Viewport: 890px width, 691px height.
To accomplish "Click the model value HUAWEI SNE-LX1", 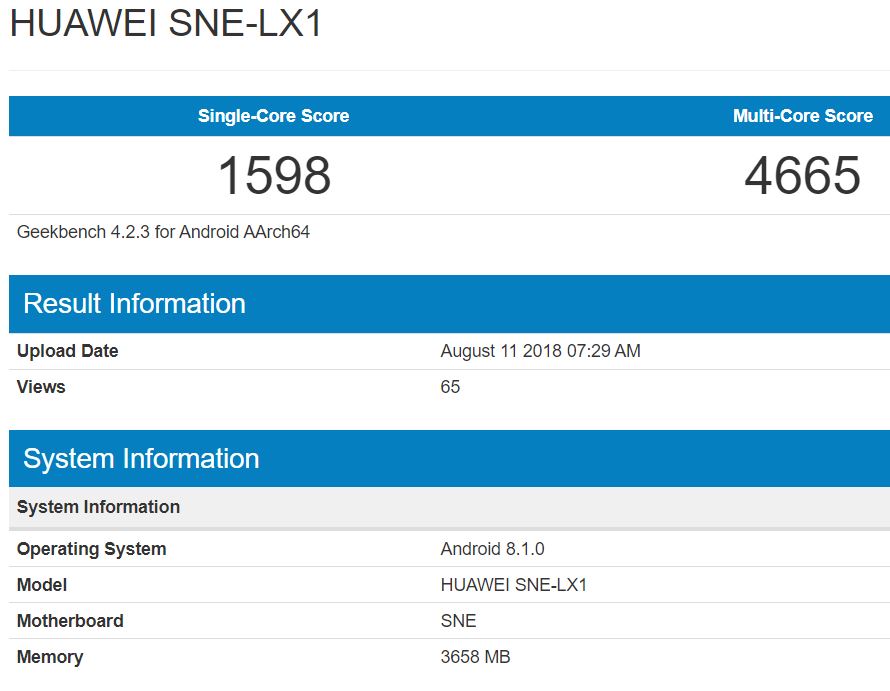I will tap(514, 585).
